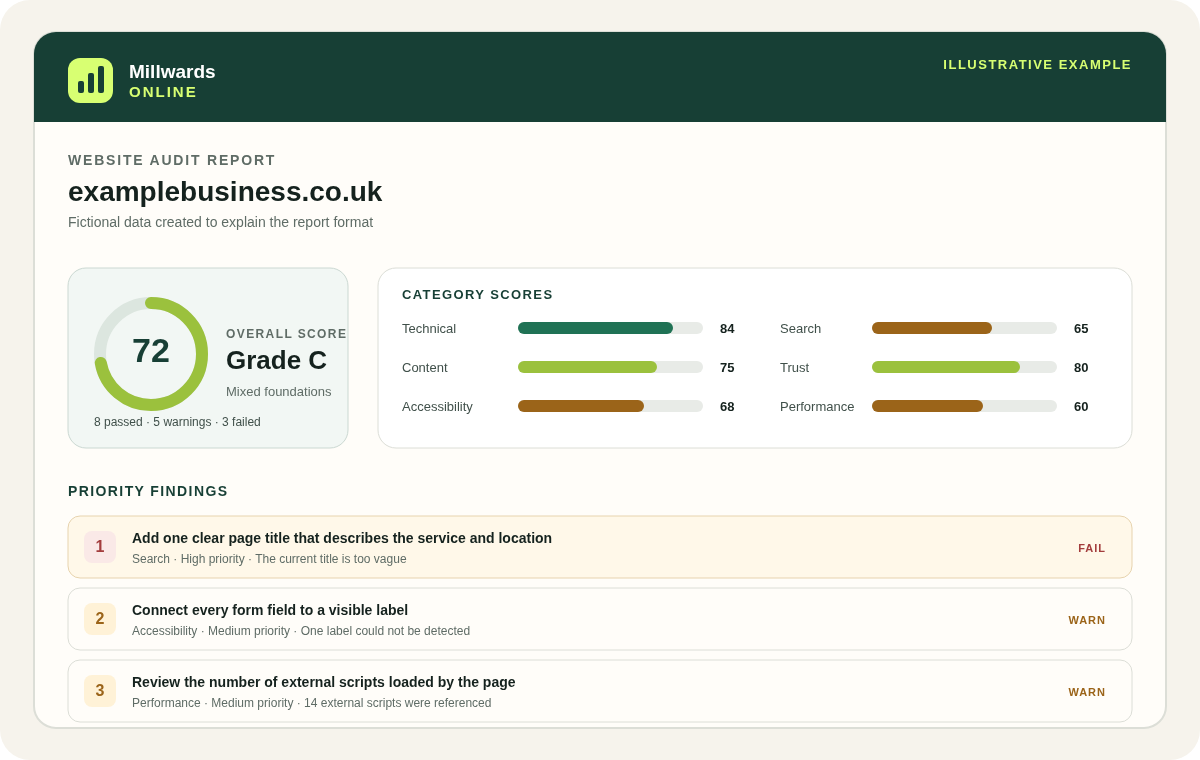Image resolution: width=1200 pixels, height=760 pixels.
Task: Click the Accessibility category label
Action: pos(437,406)
